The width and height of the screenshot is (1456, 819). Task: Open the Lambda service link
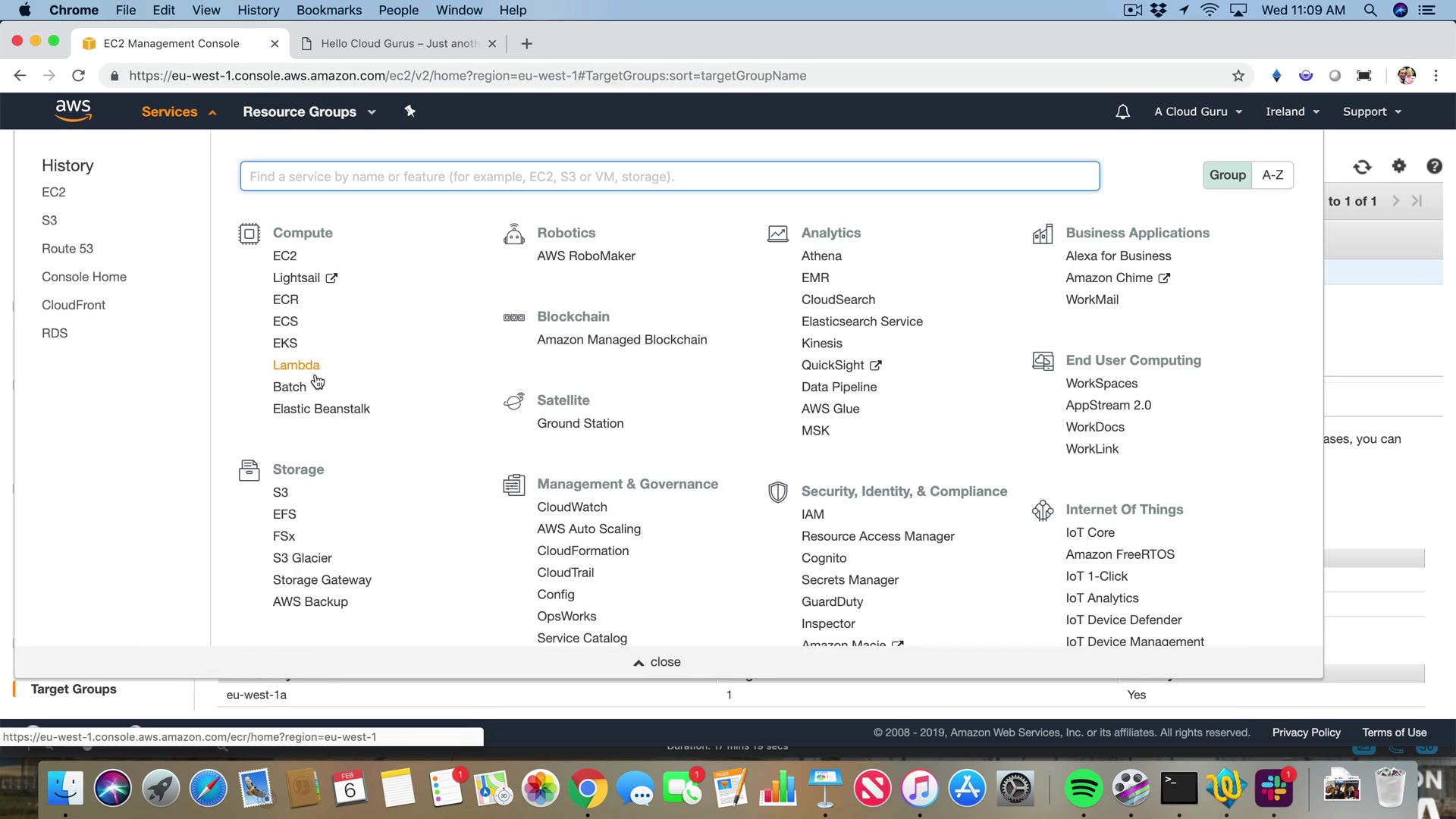tap(296, 365)
